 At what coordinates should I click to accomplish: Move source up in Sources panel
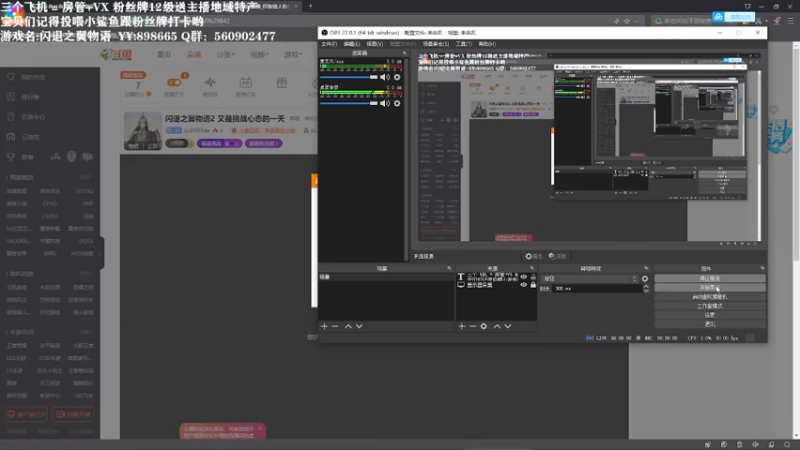497,326
